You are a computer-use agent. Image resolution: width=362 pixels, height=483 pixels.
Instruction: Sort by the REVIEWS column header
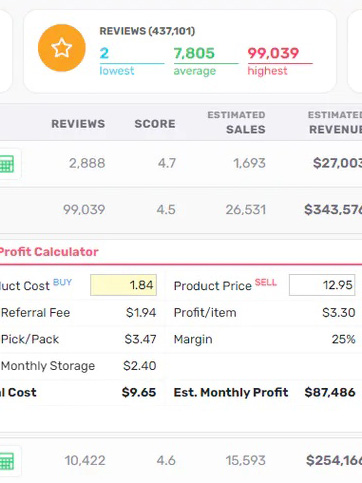click(x=78, y=124)
